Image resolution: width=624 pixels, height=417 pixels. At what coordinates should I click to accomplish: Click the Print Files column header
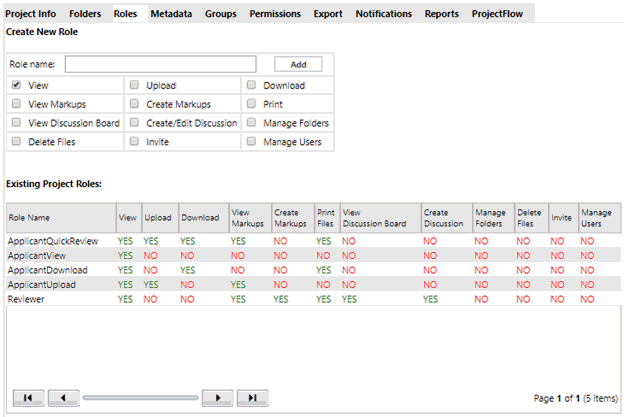click(327, 218)
